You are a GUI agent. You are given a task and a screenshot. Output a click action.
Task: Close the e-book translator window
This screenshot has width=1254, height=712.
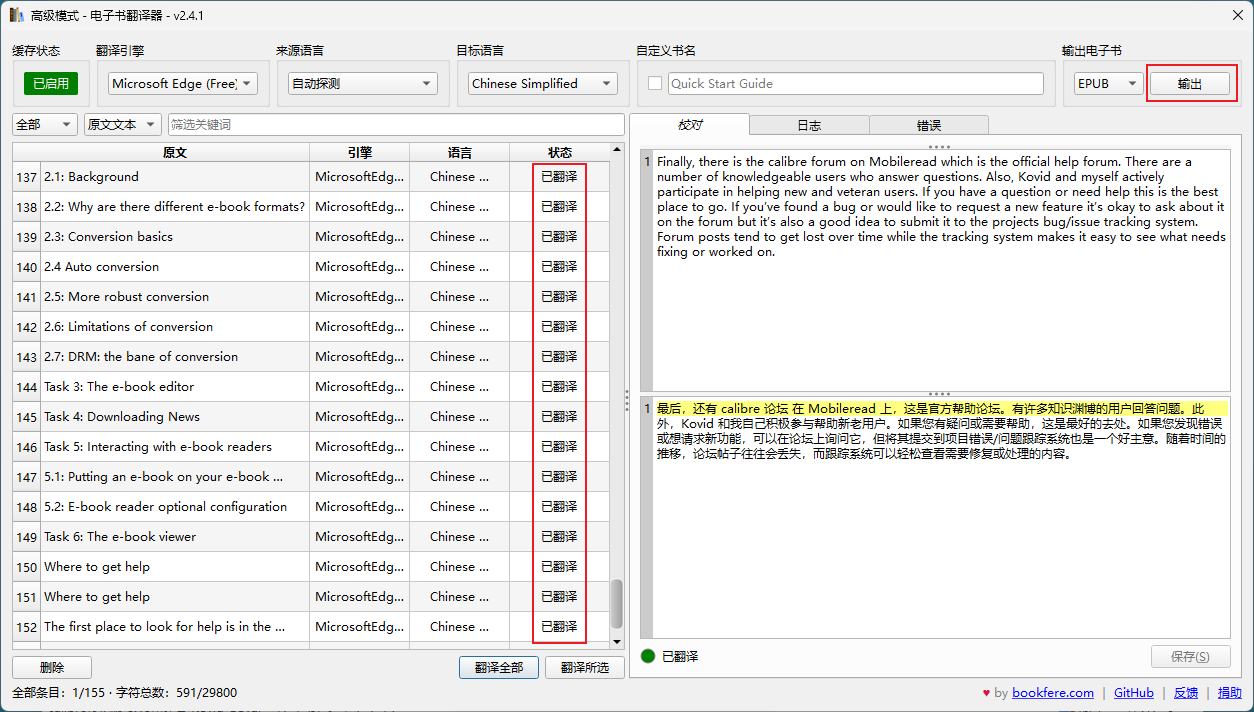tap(1229, 16)
